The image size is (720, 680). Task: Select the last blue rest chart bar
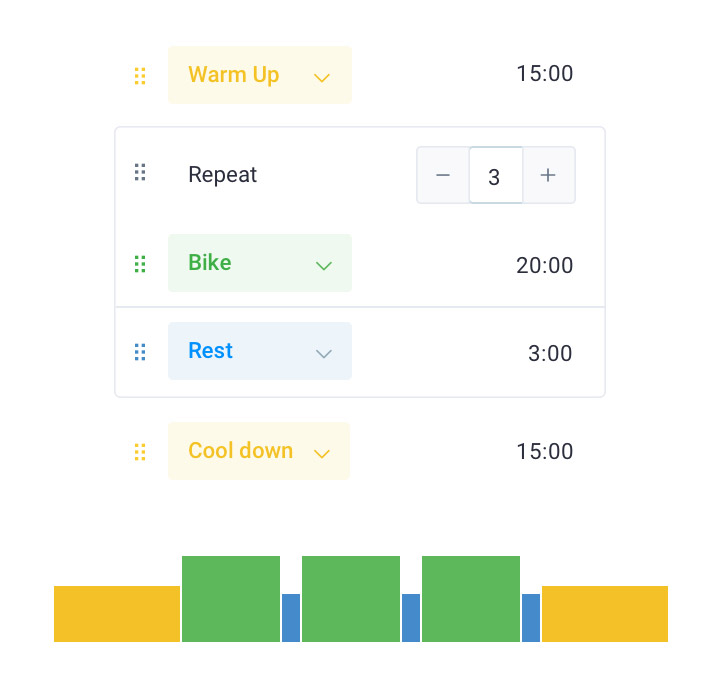coord(531,618)
